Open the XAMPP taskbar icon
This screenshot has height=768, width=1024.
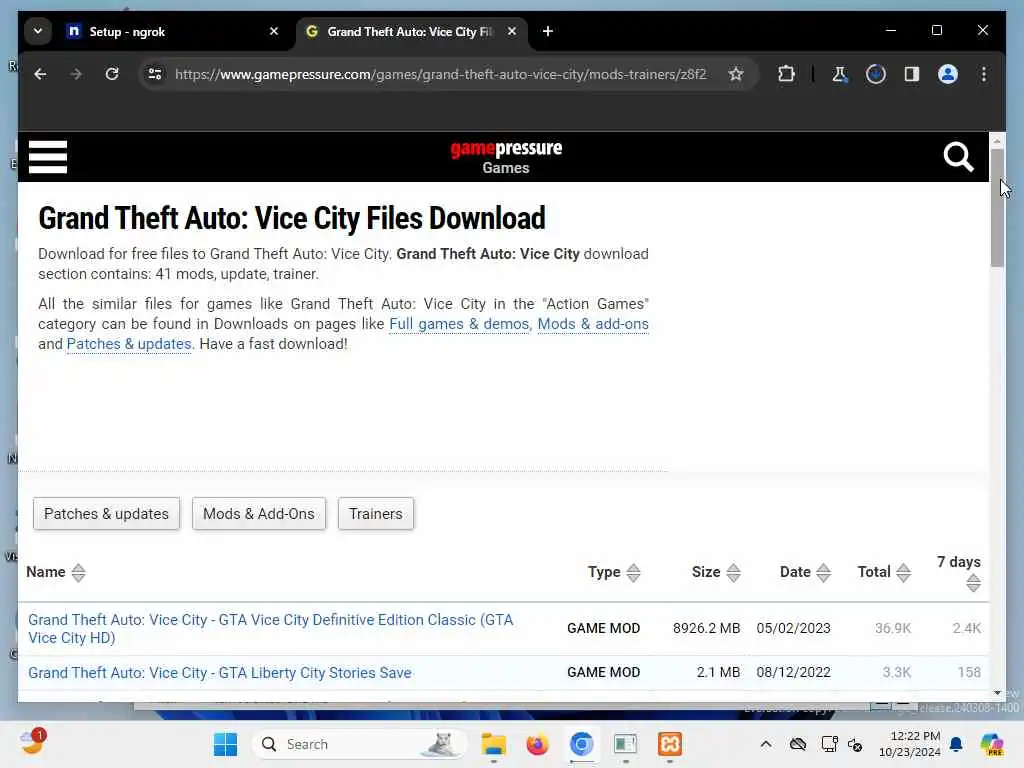click(669, 744)
